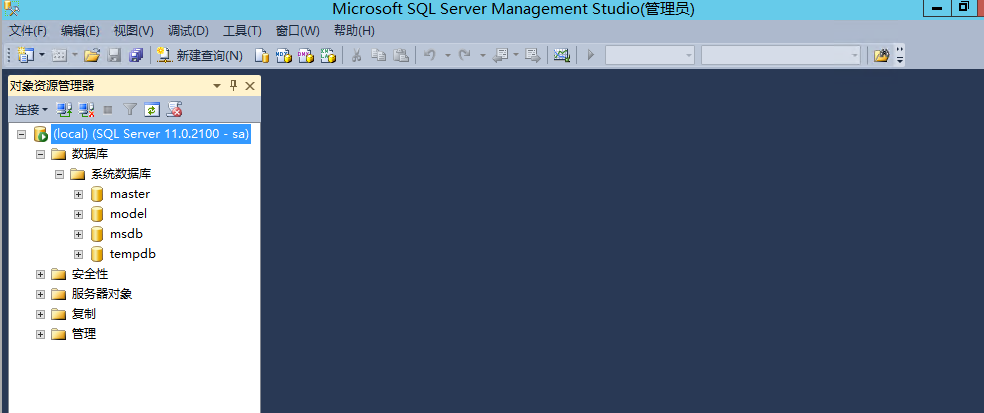Open the 视图(V) menu
The image size is (984, 413).
[134, 31]
